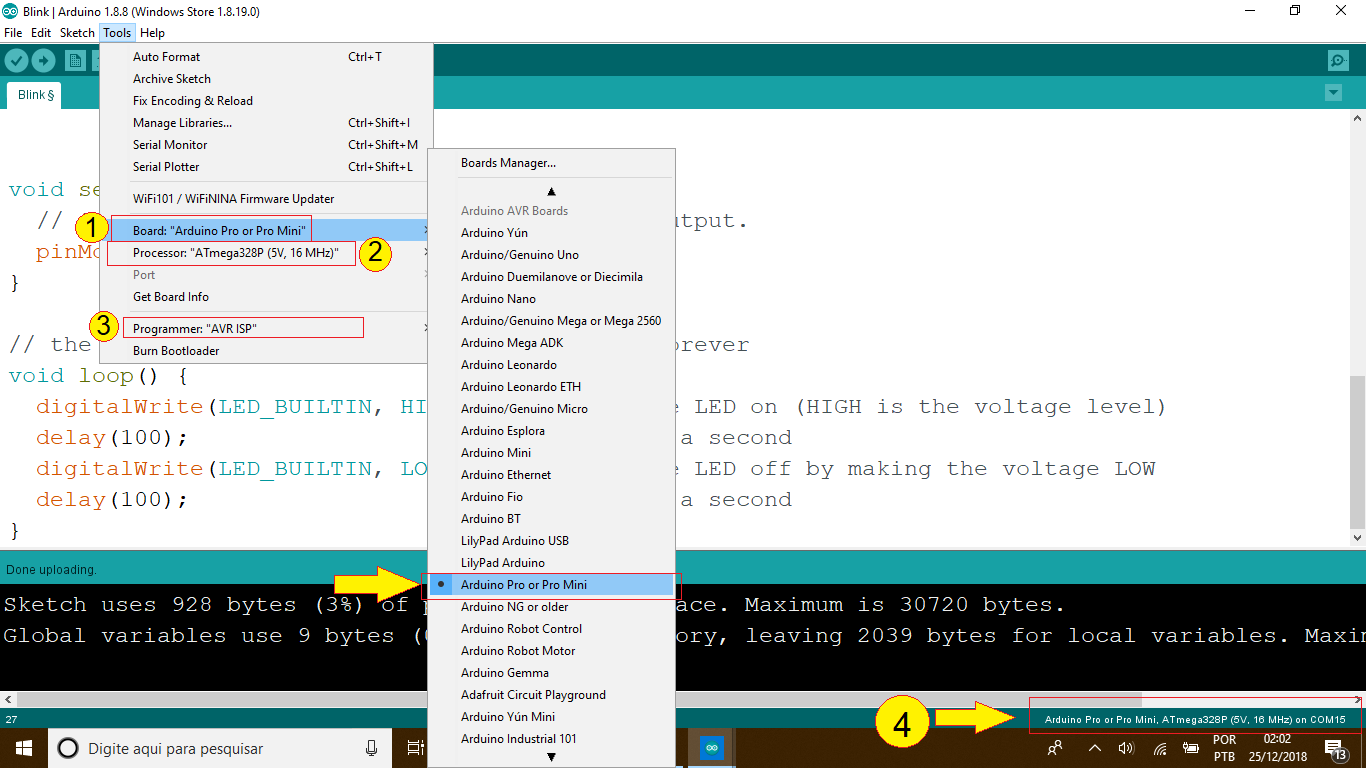Expand the Processor submenu entry

(266, 253)
